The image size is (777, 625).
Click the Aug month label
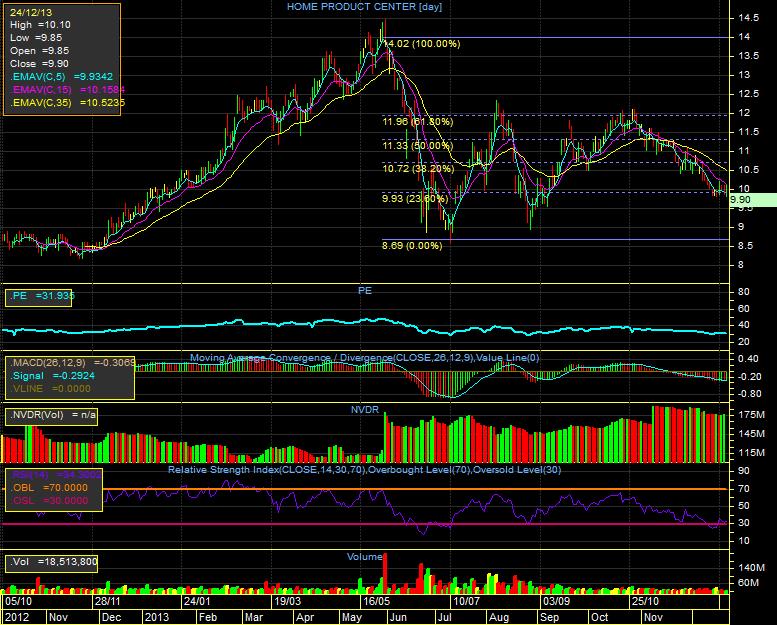pos(499,618)
